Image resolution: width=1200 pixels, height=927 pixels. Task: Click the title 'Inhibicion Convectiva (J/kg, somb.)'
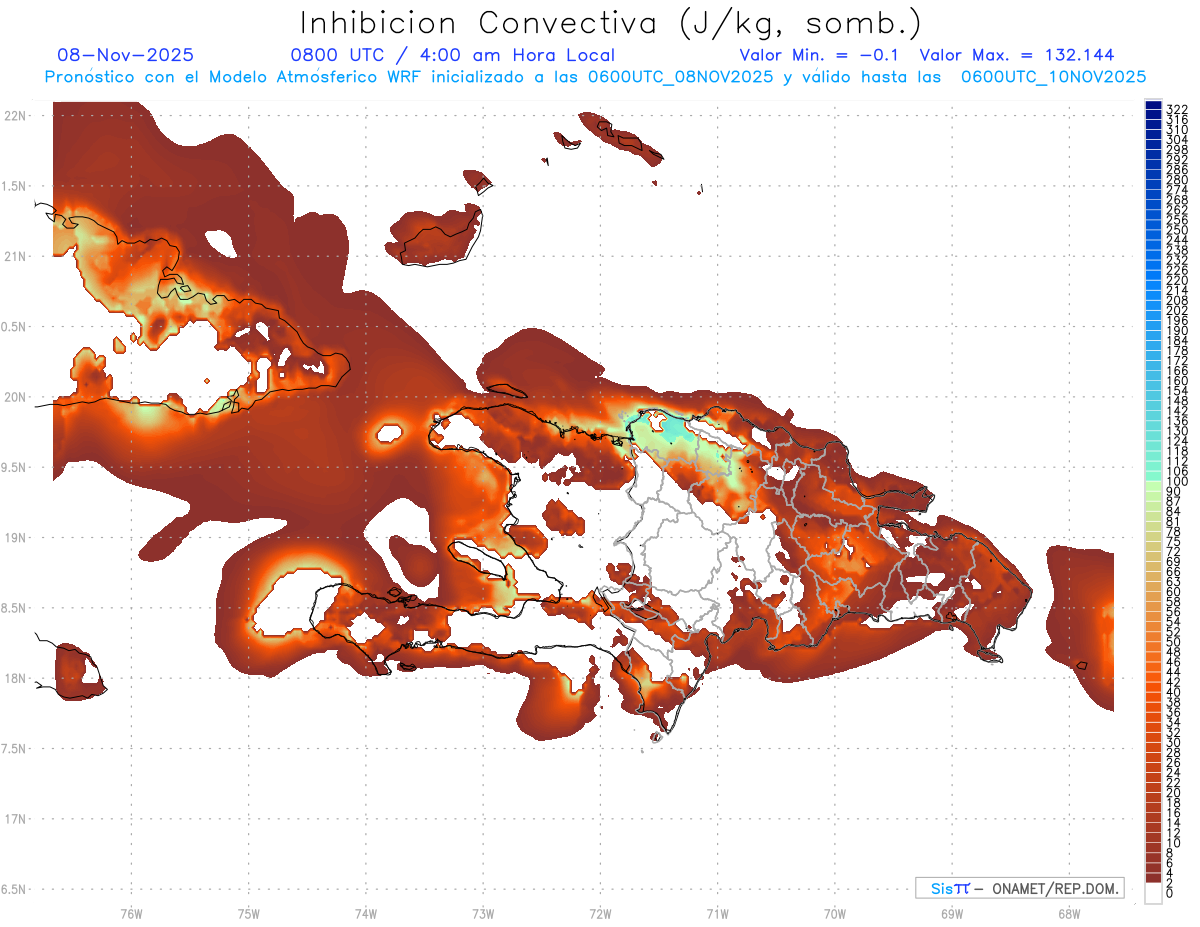tap(611, 24)
